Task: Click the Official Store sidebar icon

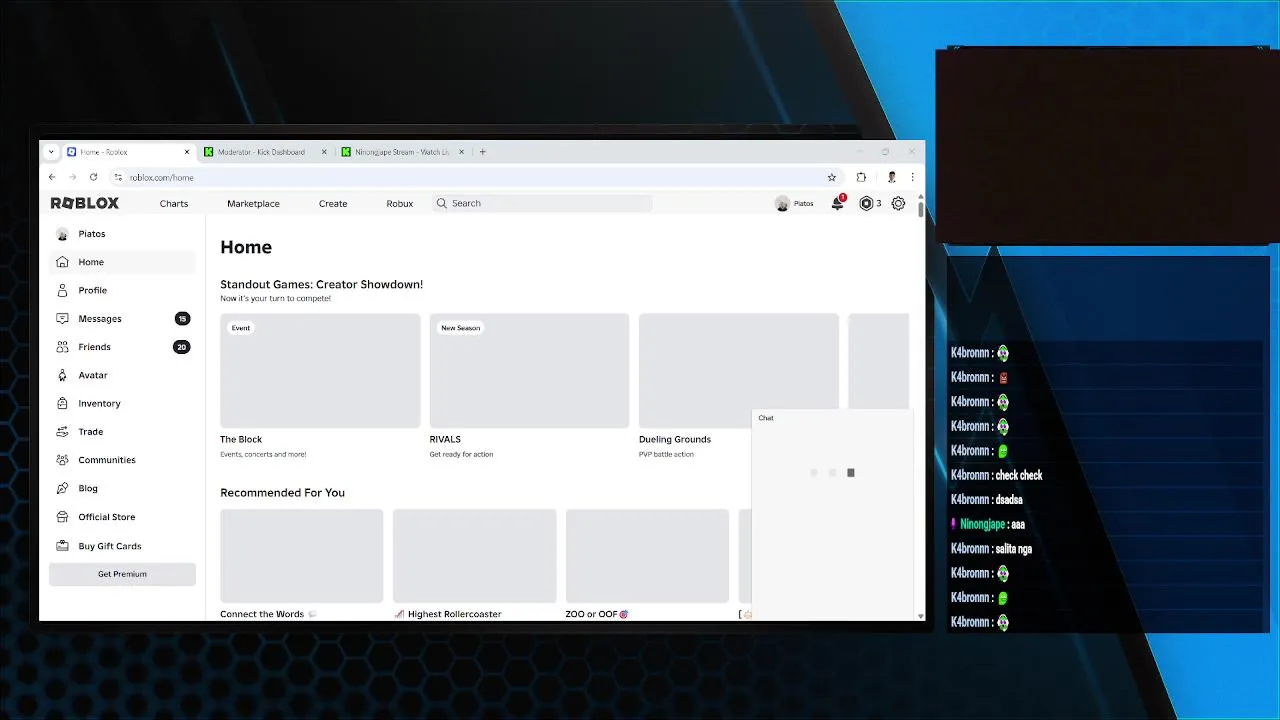Action: pos(62,517)
